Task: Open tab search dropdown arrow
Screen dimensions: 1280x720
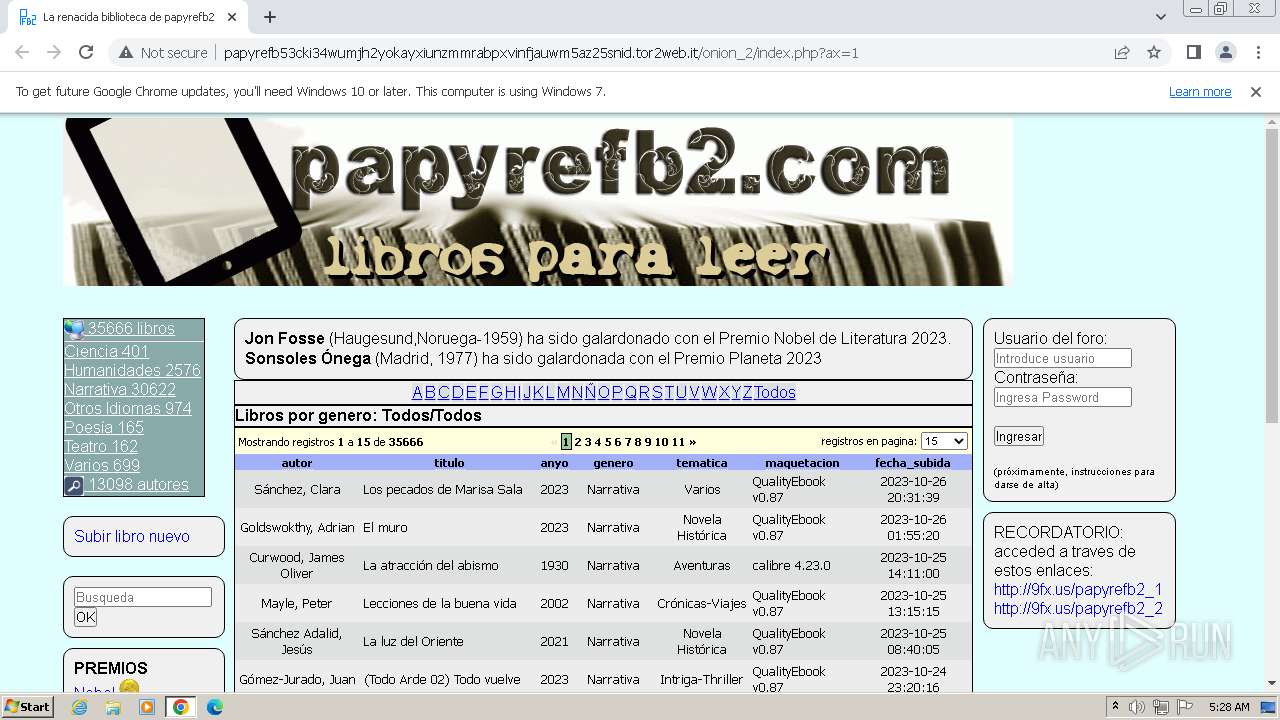Action: click(1160, 17)
